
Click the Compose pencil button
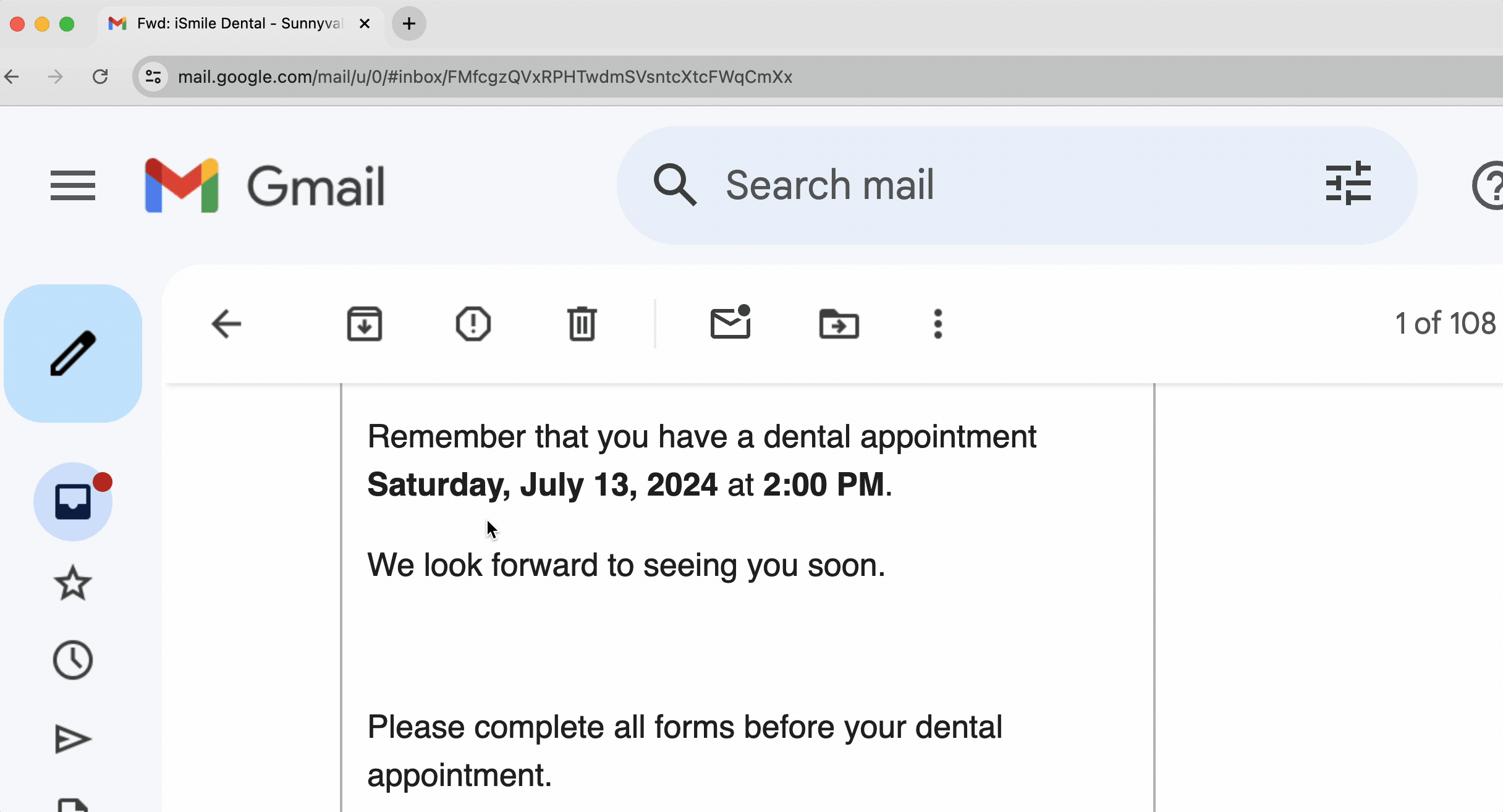point(73,353)
